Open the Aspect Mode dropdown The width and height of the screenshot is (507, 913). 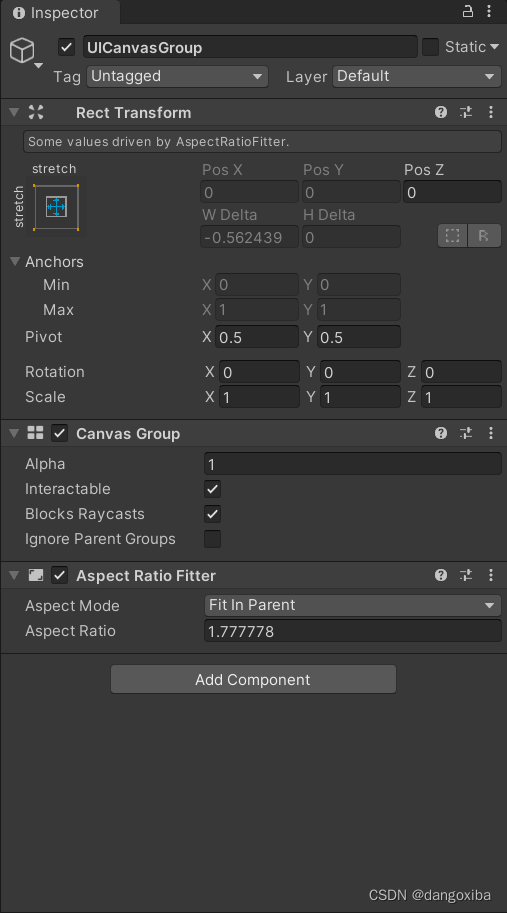point(353,606)
